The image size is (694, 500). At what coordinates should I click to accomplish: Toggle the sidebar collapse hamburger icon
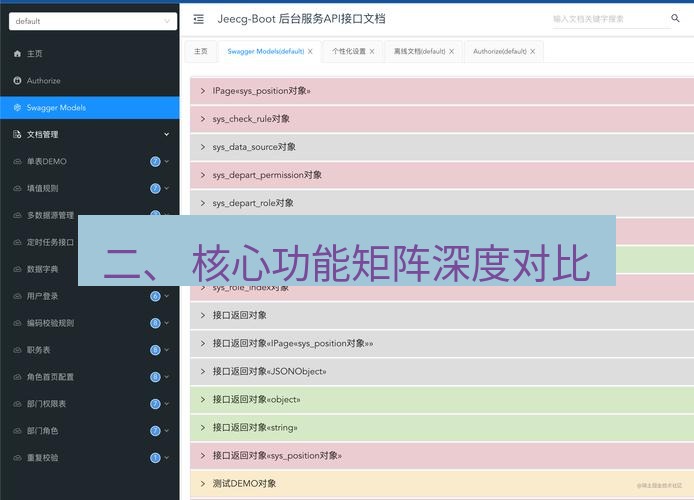pos(199,19)
